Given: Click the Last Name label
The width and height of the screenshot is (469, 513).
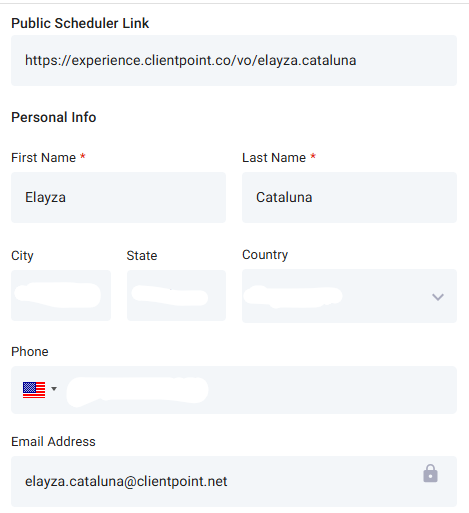Looking at the screenshot, I should [x=274, y=158].
